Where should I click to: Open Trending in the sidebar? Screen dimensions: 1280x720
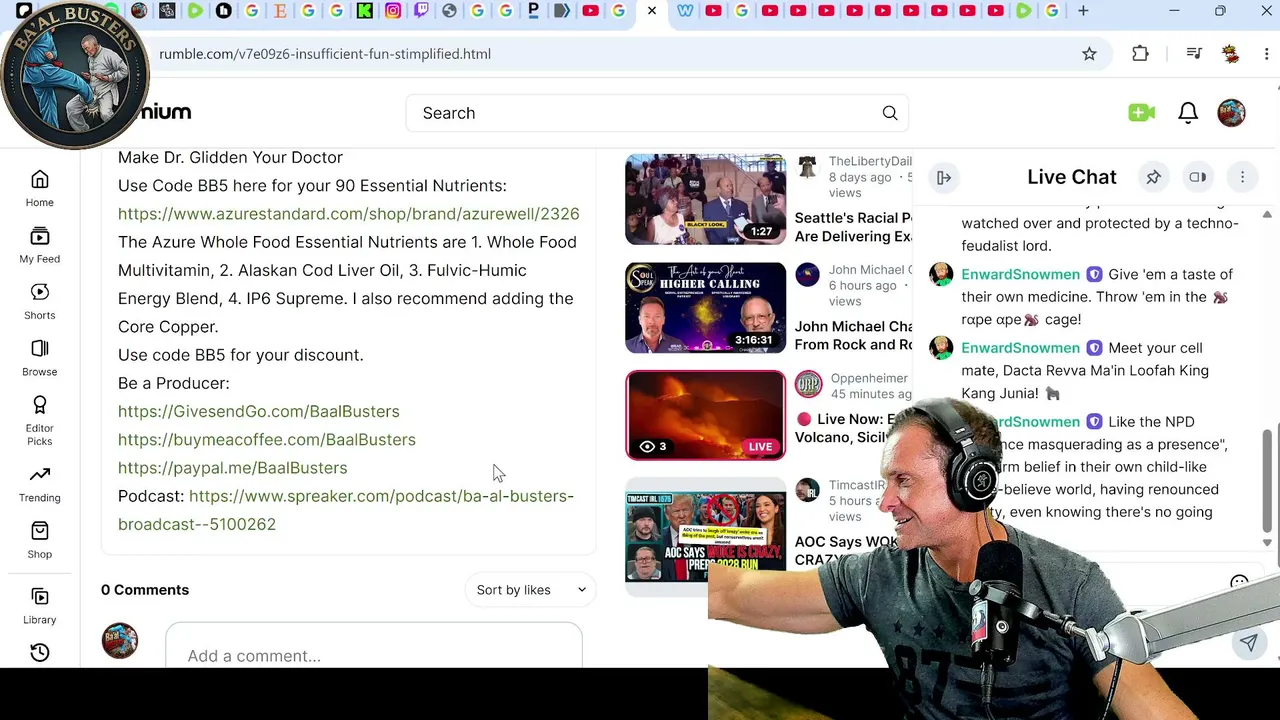pyautogui.click(x=40, y=484)
